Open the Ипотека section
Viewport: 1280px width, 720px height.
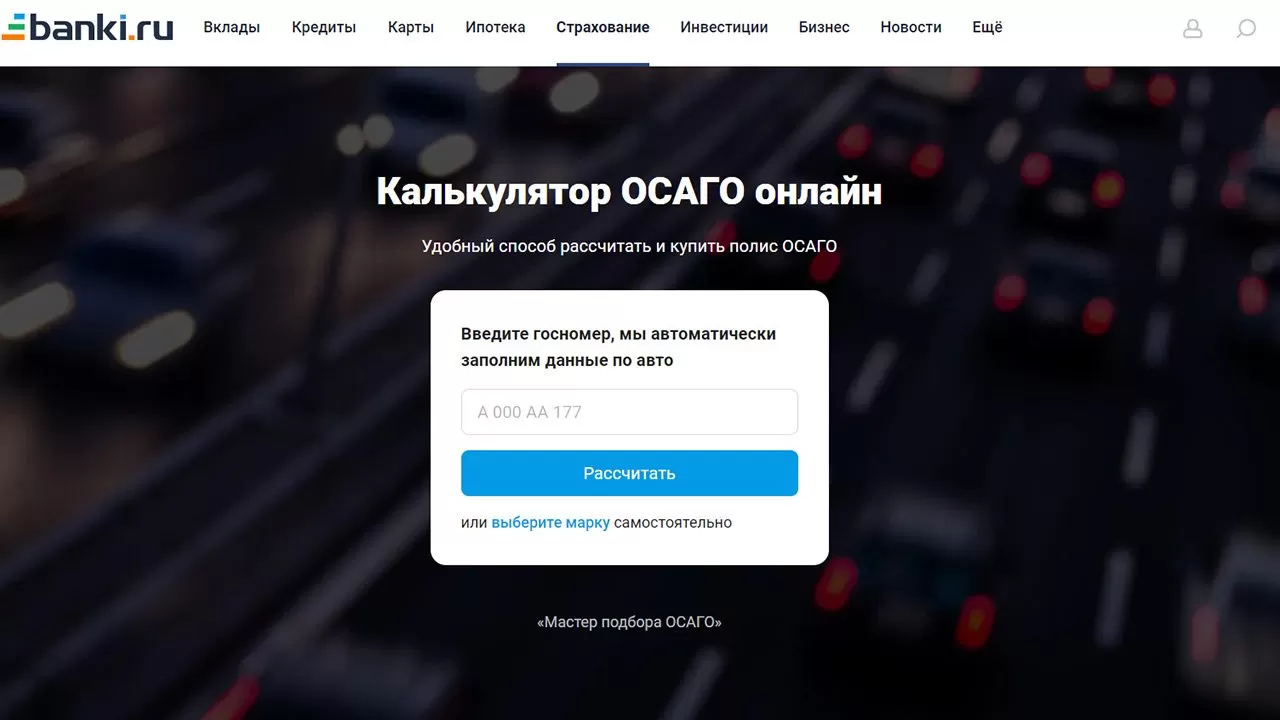point(495,28)
